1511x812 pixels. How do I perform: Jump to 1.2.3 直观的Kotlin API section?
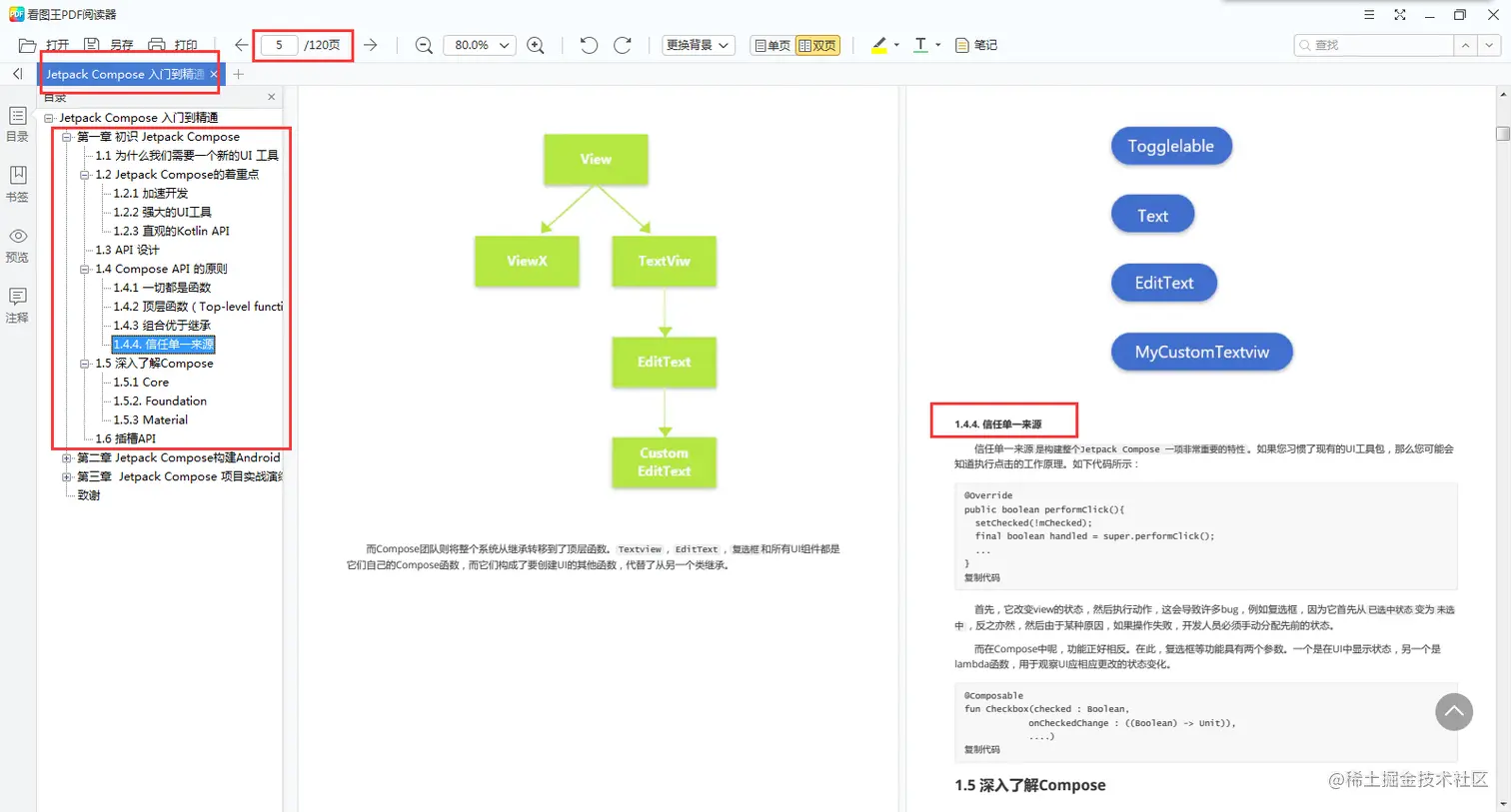[x=171, y=232]
